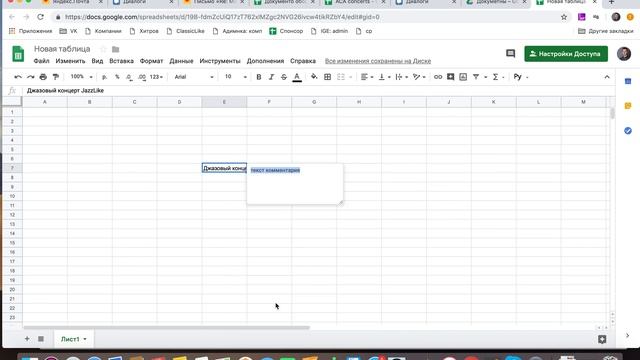The image size is (640, 360).
Task: Click the Merge cells icon
Action: [341, 77]
